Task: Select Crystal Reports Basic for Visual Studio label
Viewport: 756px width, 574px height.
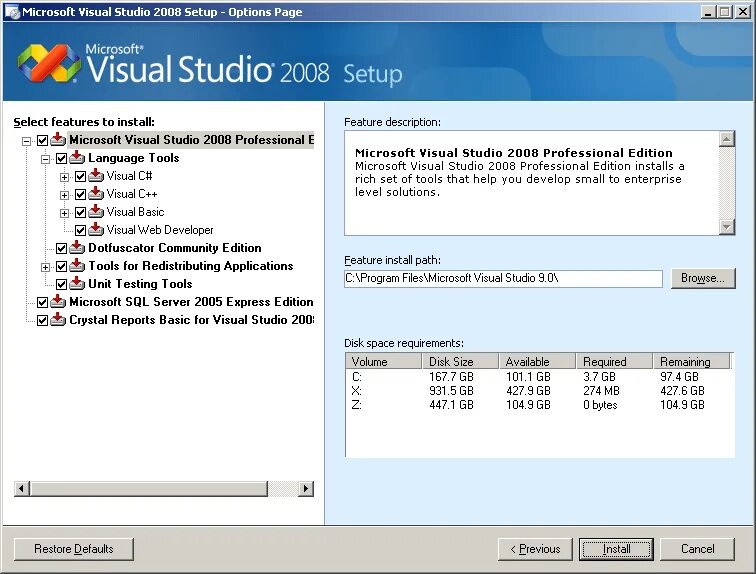Action: pyautogui.click(x=191, y=320)
